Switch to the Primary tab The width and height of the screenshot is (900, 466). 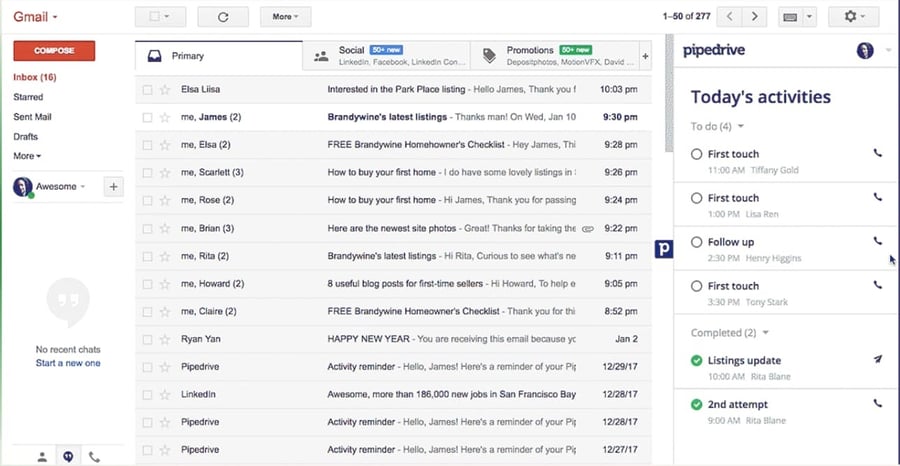pos(219,56)
